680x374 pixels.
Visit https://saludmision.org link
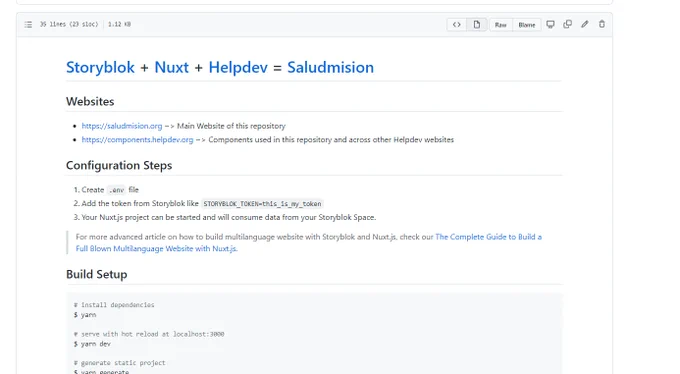[x=122, y=126]
